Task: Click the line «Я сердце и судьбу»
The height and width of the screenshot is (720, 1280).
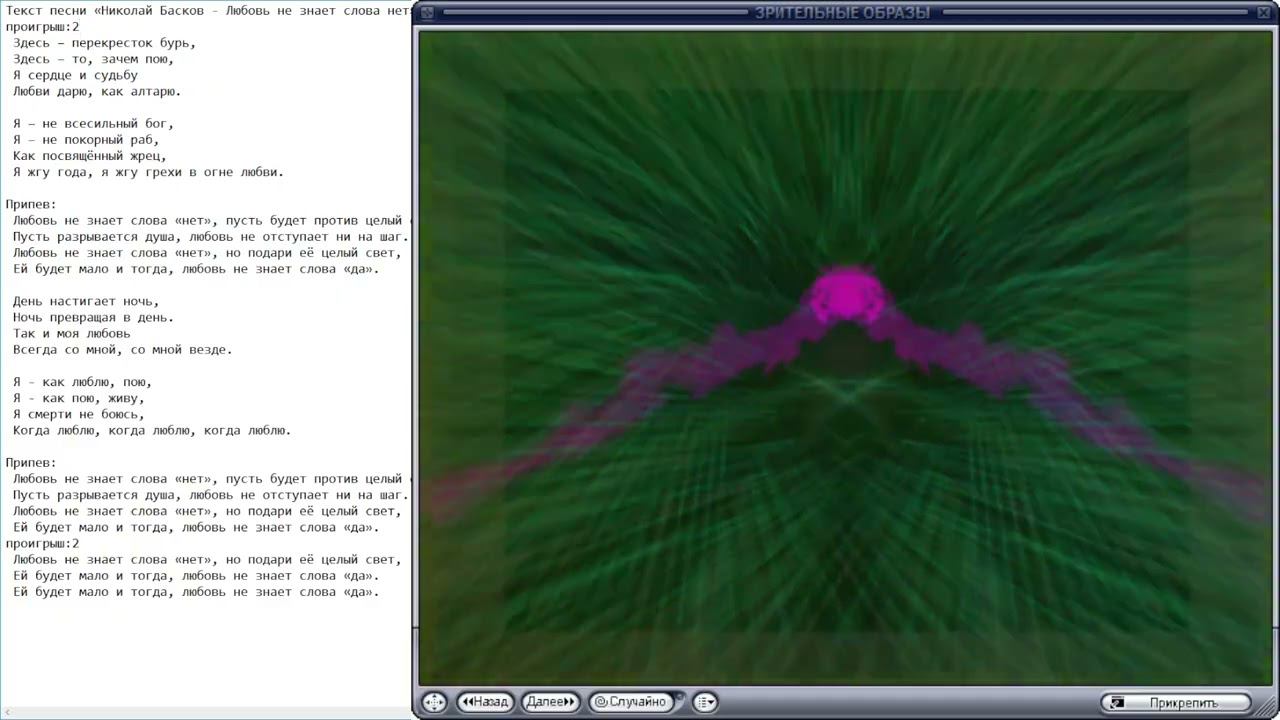Action: point(76,75)
